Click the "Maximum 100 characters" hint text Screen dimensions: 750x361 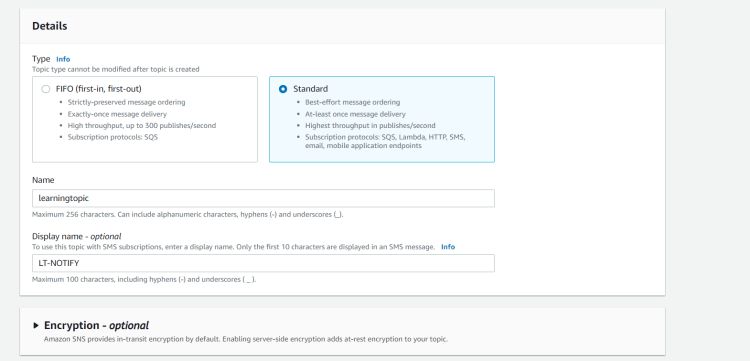pos(144,279)
